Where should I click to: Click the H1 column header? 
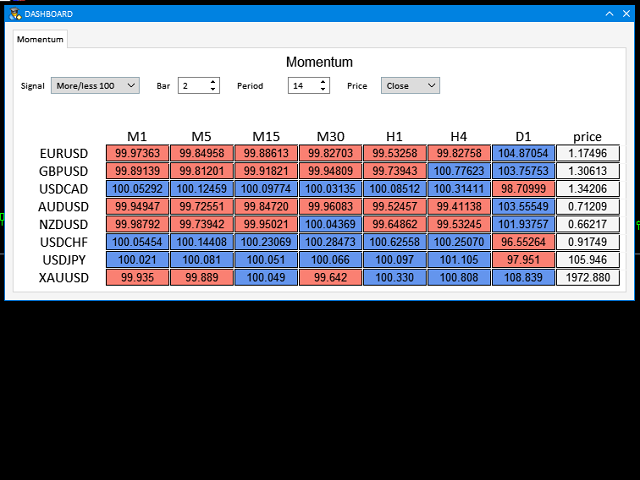tap(394, 136)
